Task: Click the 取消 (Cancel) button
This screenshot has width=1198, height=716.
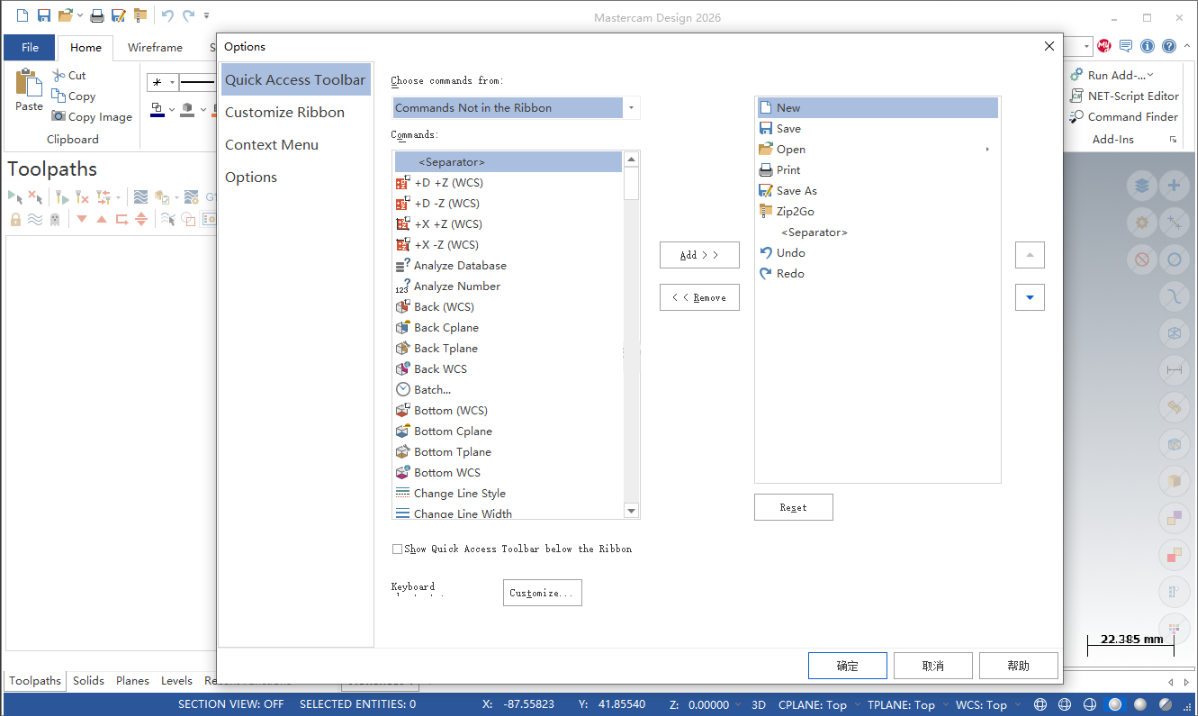Action: [933, 666]
